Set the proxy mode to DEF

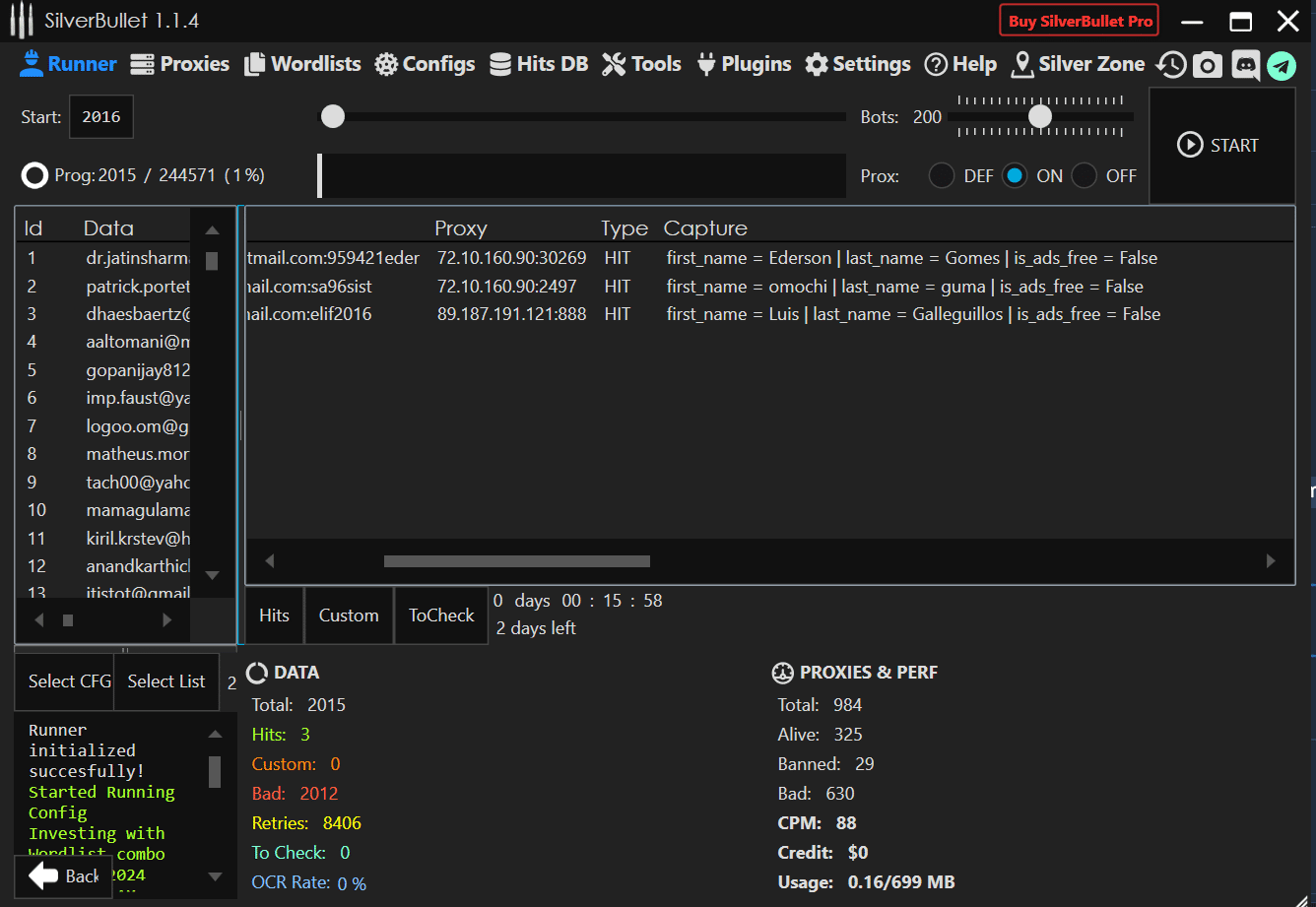pos(942,176)
